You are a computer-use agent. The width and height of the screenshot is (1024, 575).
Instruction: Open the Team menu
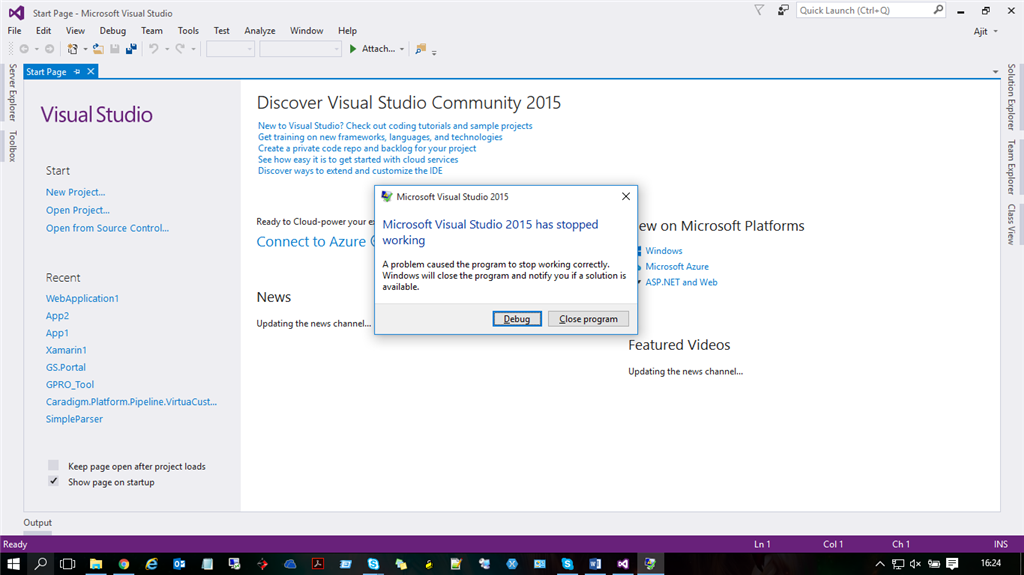coord(152,31)
